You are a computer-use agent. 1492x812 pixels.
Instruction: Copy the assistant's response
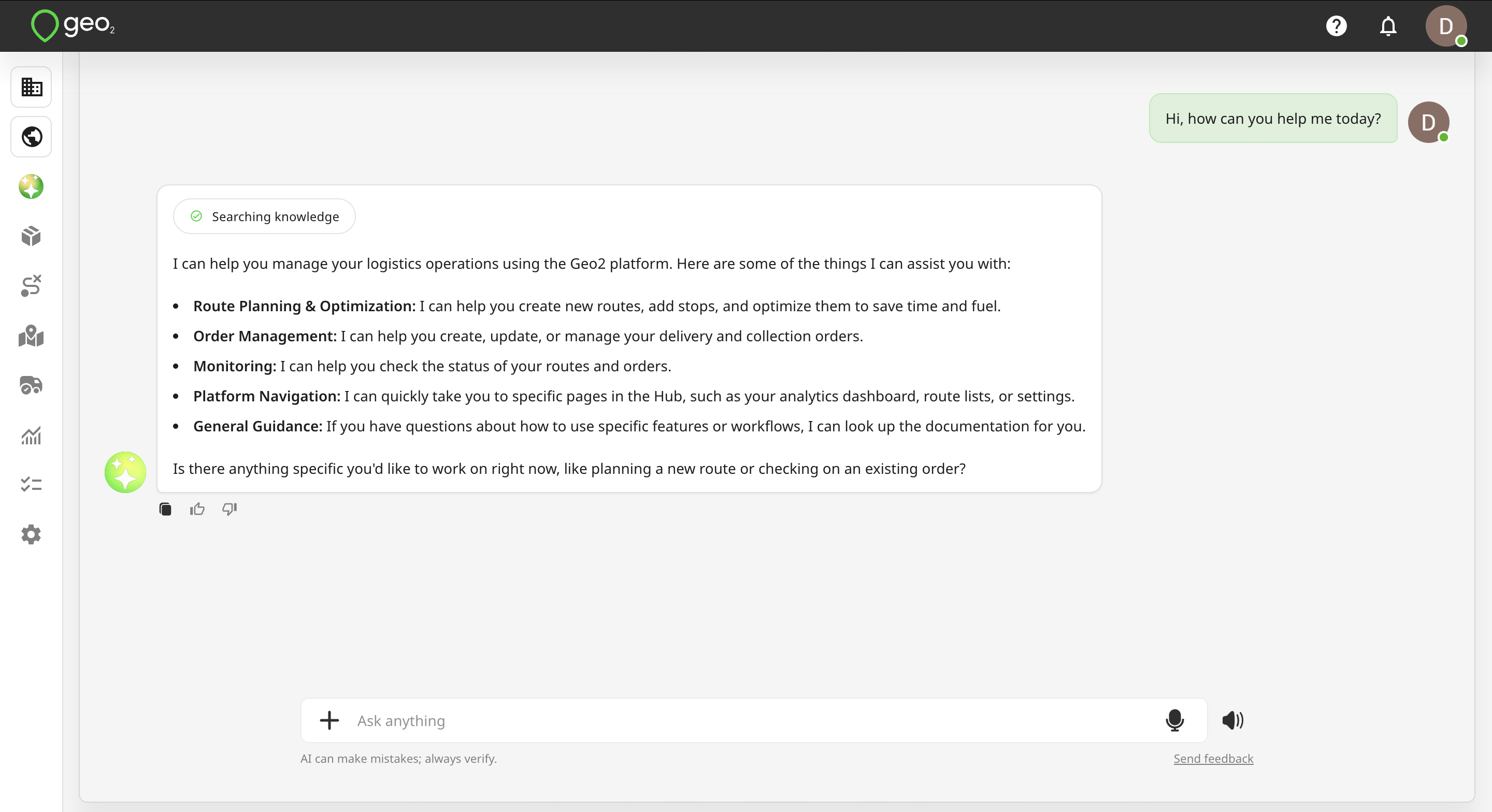pos(165,509)
